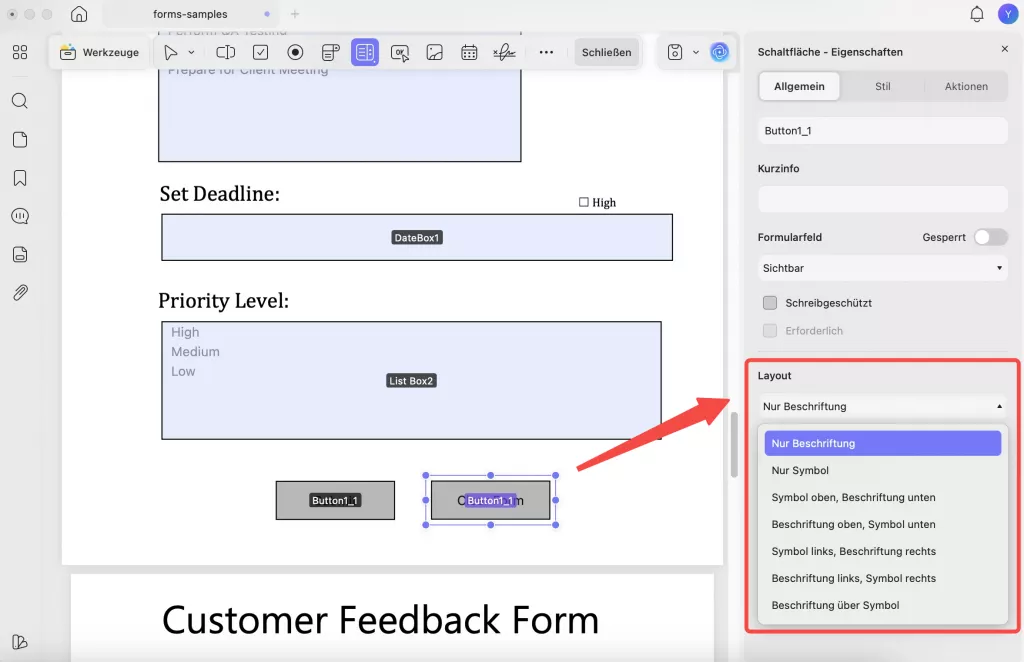Toggle the Gesperrt switch

(991, 237)
